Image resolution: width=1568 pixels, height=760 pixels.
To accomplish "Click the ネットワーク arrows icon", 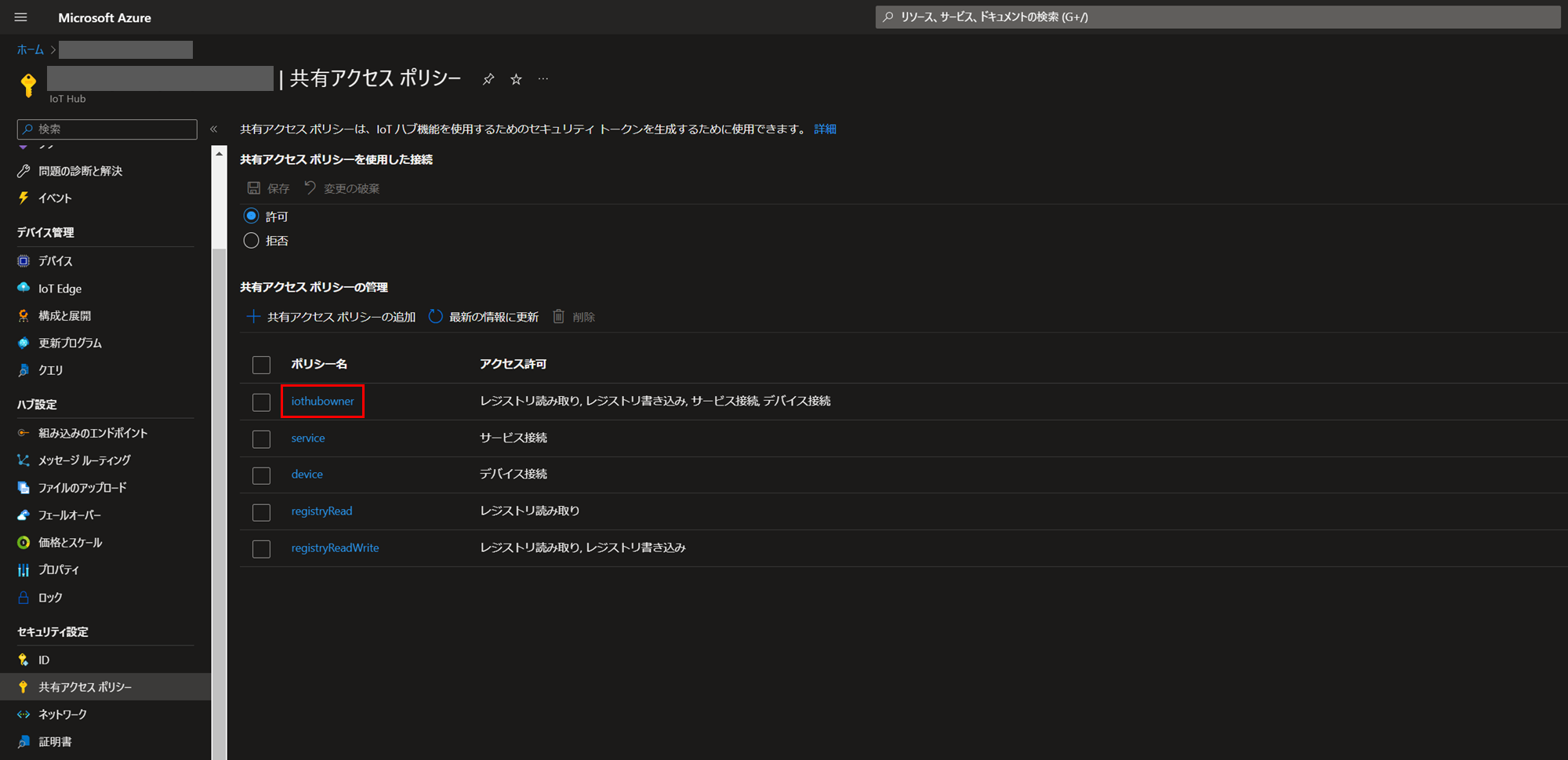I will (24, 715).
